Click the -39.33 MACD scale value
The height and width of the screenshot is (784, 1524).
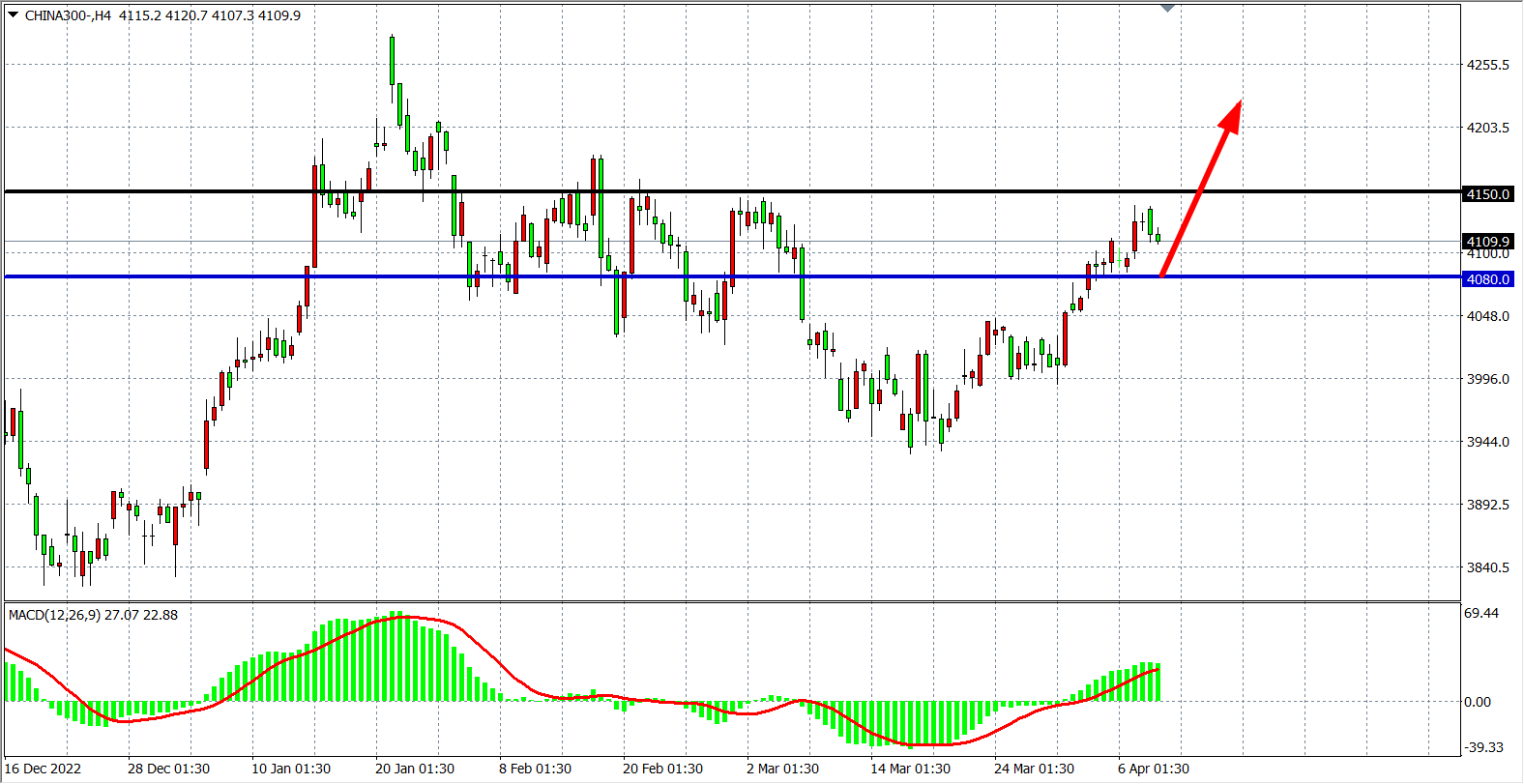click(1483, 747)
